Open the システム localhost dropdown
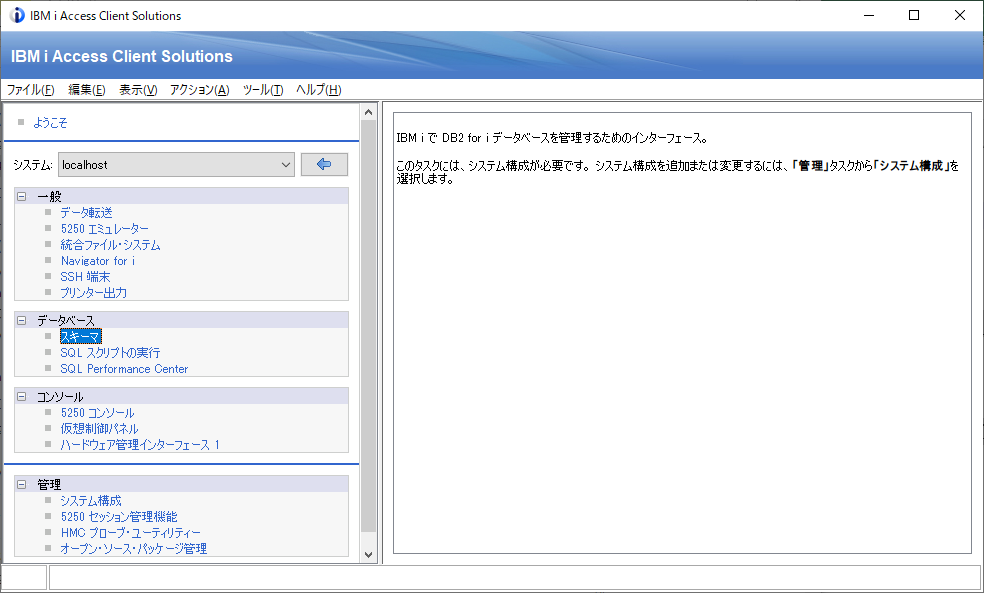The width and height of the screenshot is (984, 593). 176,164
